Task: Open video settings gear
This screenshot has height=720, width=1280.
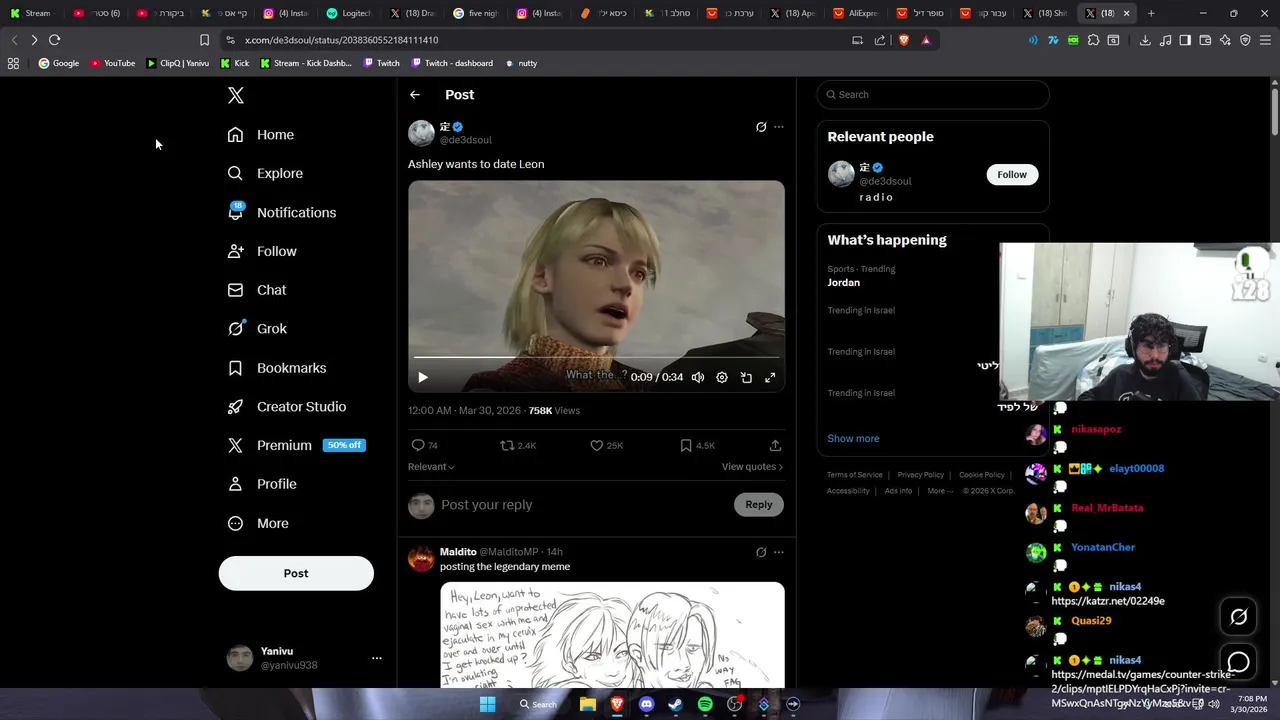Action: [x=722, y=377]
